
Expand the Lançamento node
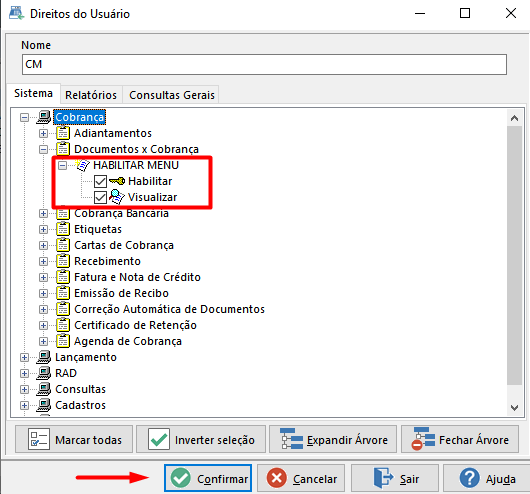coord(24,357)
